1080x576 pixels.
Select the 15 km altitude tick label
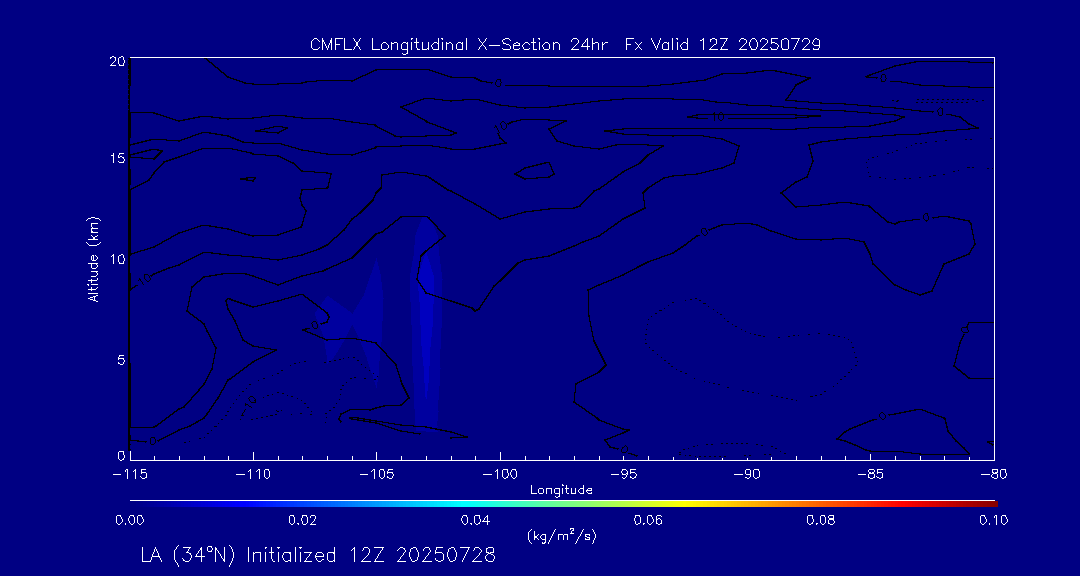coord(116,159)
